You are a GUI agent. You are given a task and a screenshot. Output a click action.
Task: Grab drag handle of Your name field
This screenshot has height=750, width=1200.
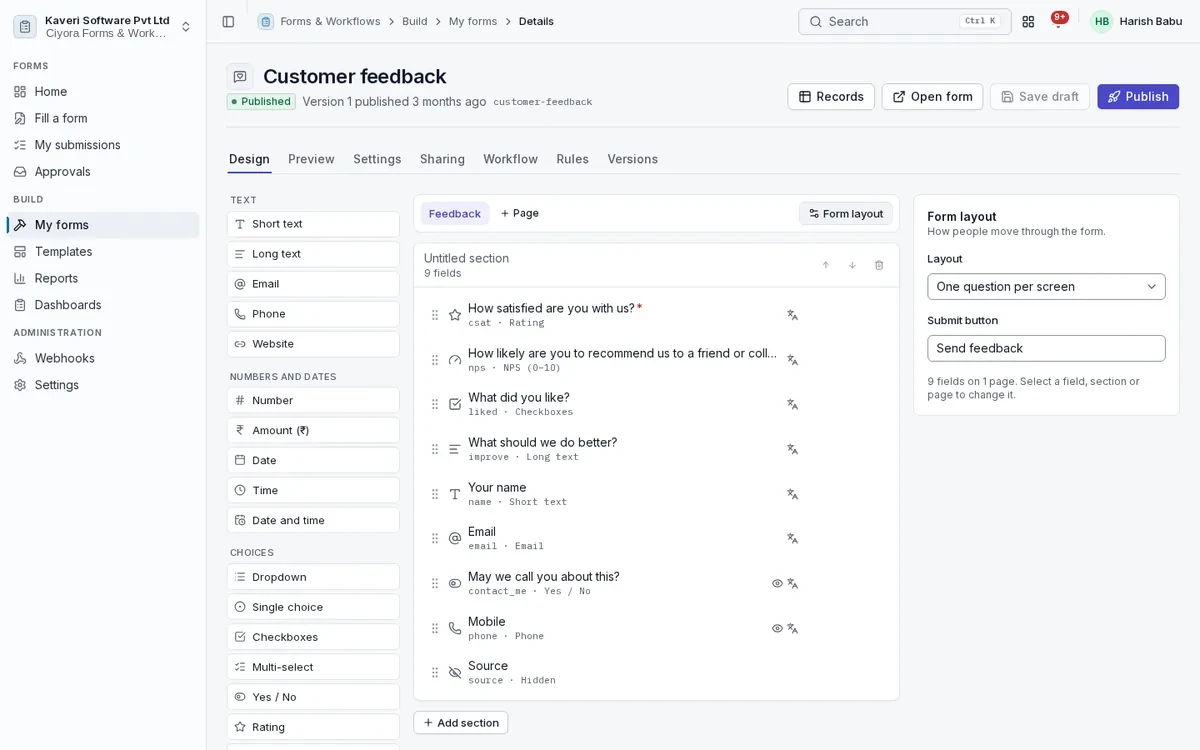coord(435,494)
